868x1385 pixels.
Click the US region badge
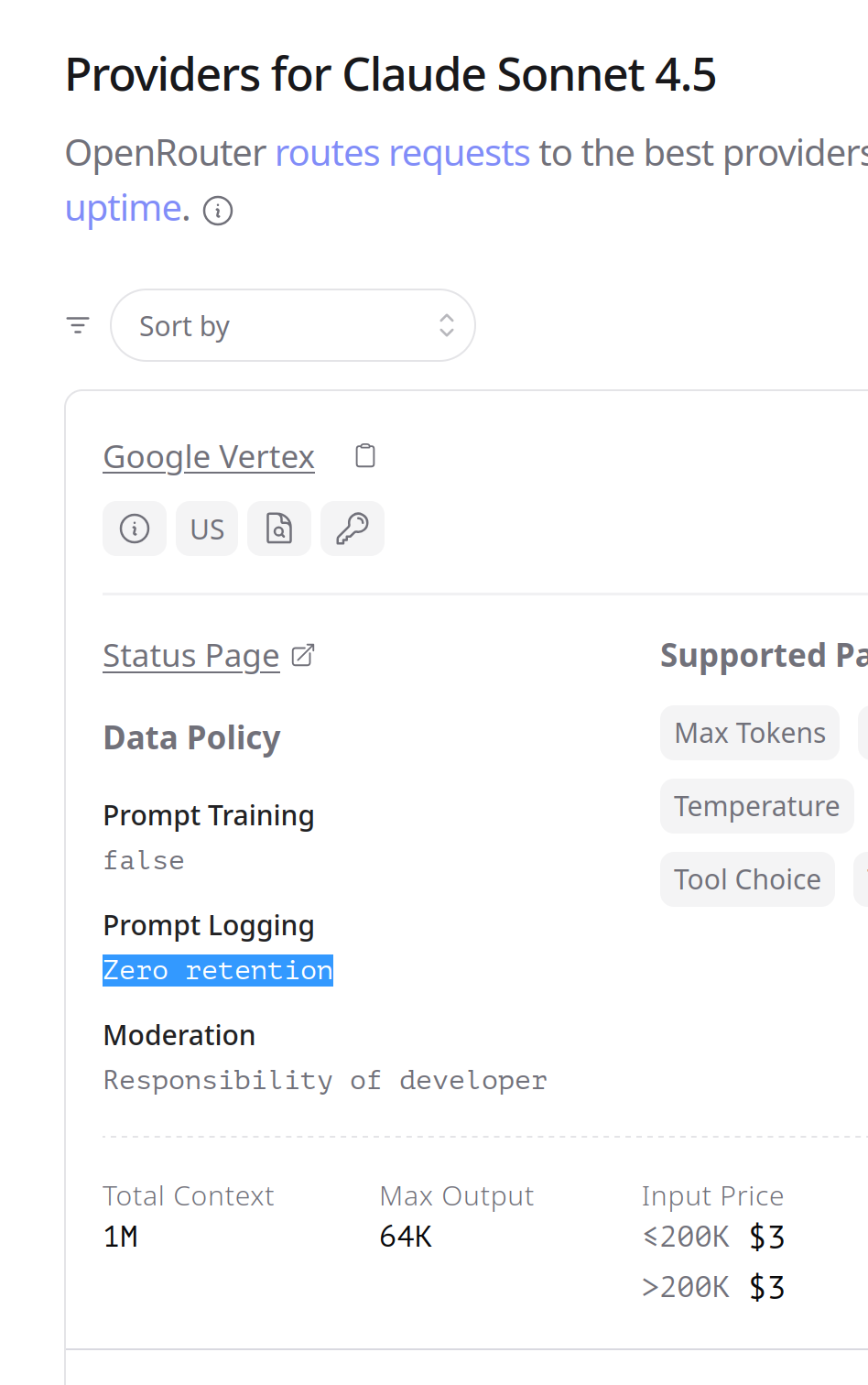click(x=207, y=529)
